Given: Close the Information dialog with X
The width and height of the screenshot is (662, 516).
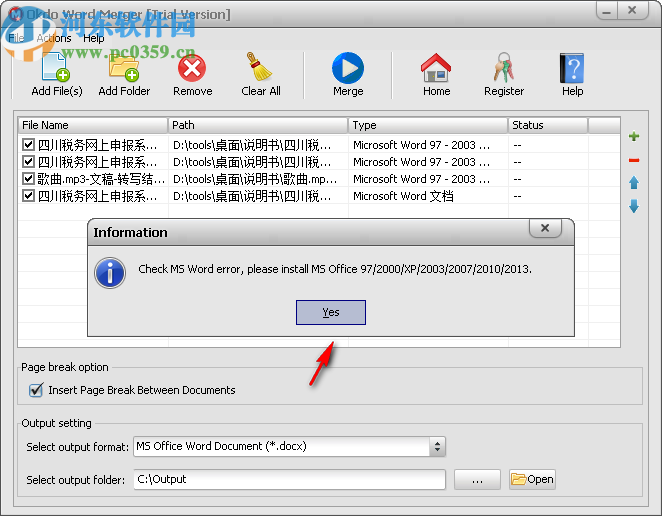Looking at the screenshot, I should pyautogui.click(x=545, y=228).
